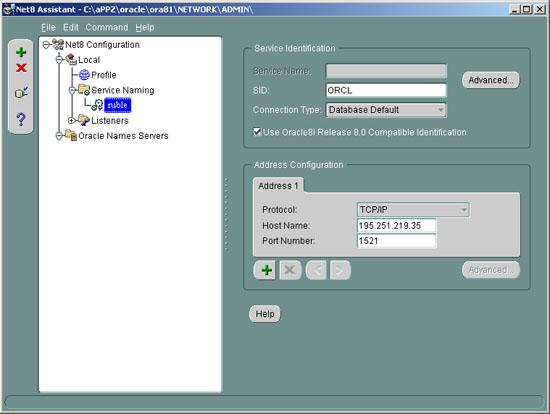Click the Net8 Assistant title bar icon
The height and width of the screenshot is (414, 550).
tap(8, 9)
